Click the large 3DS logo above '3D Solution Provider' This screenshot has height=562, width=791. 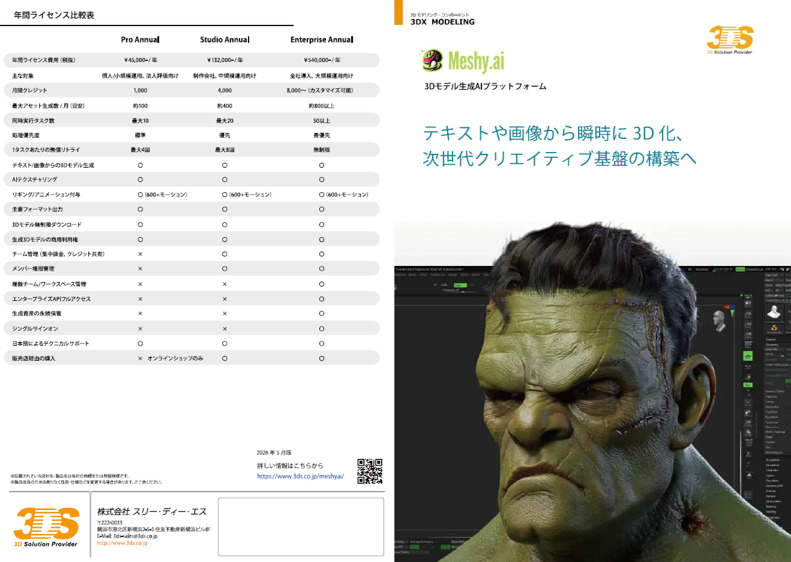click(46, 523)
